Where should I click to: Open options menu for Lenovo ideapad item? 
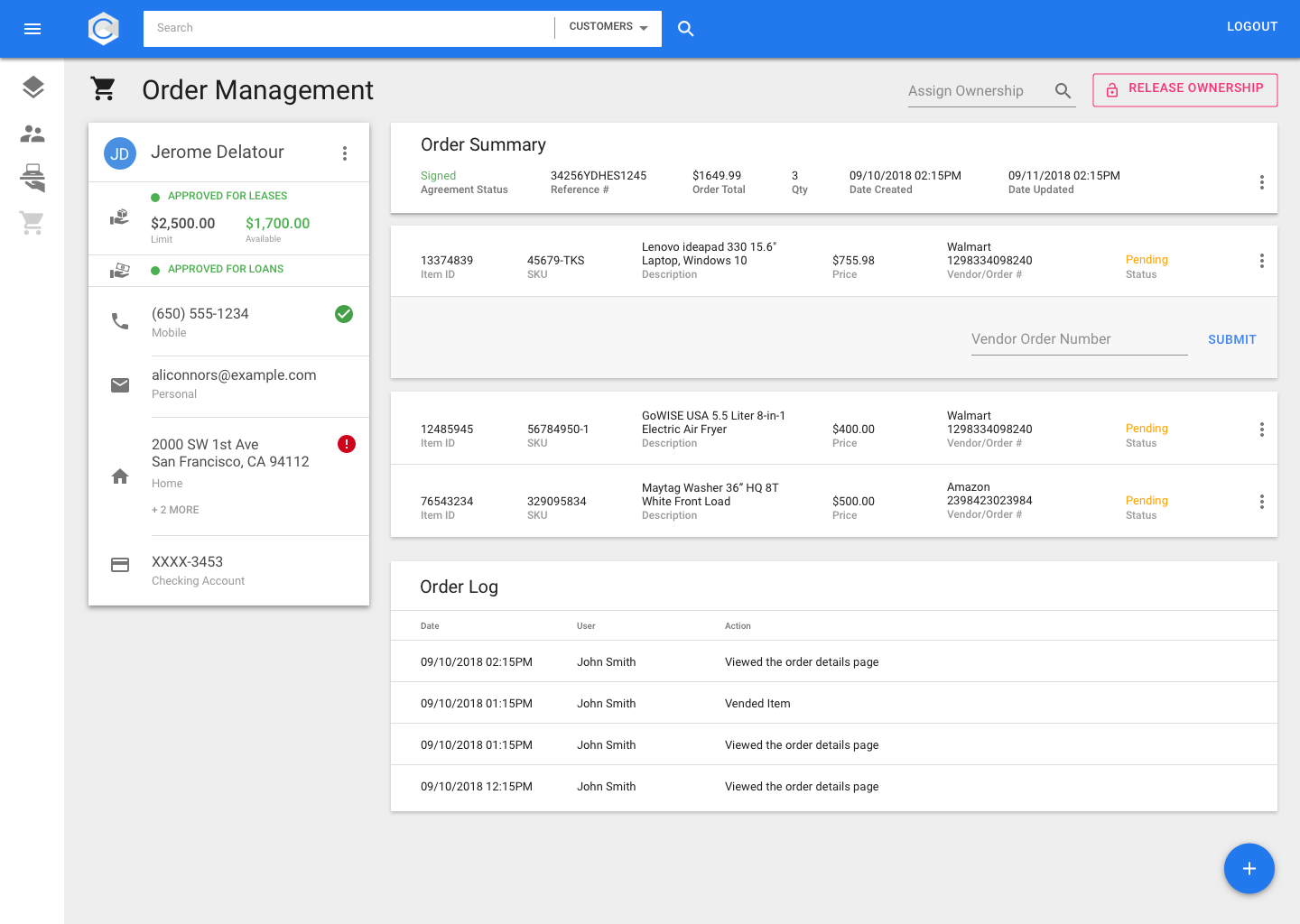tap(1261, 261)
